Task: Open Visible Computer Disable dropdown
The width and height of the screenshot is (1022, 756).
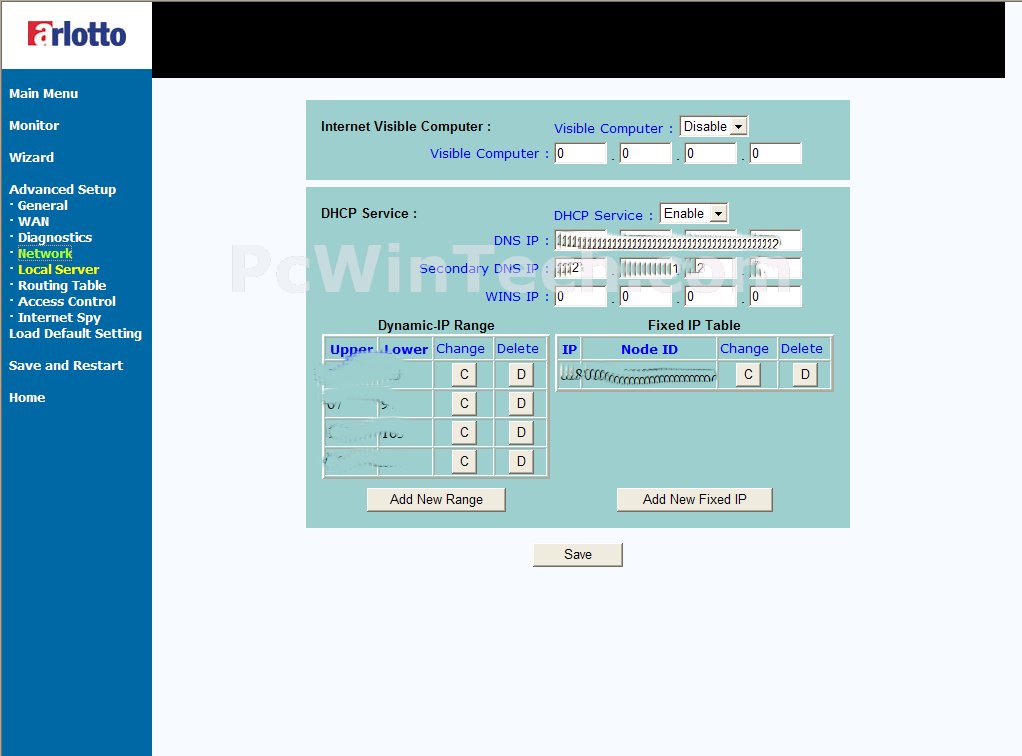Action: (x=714, y=126)
